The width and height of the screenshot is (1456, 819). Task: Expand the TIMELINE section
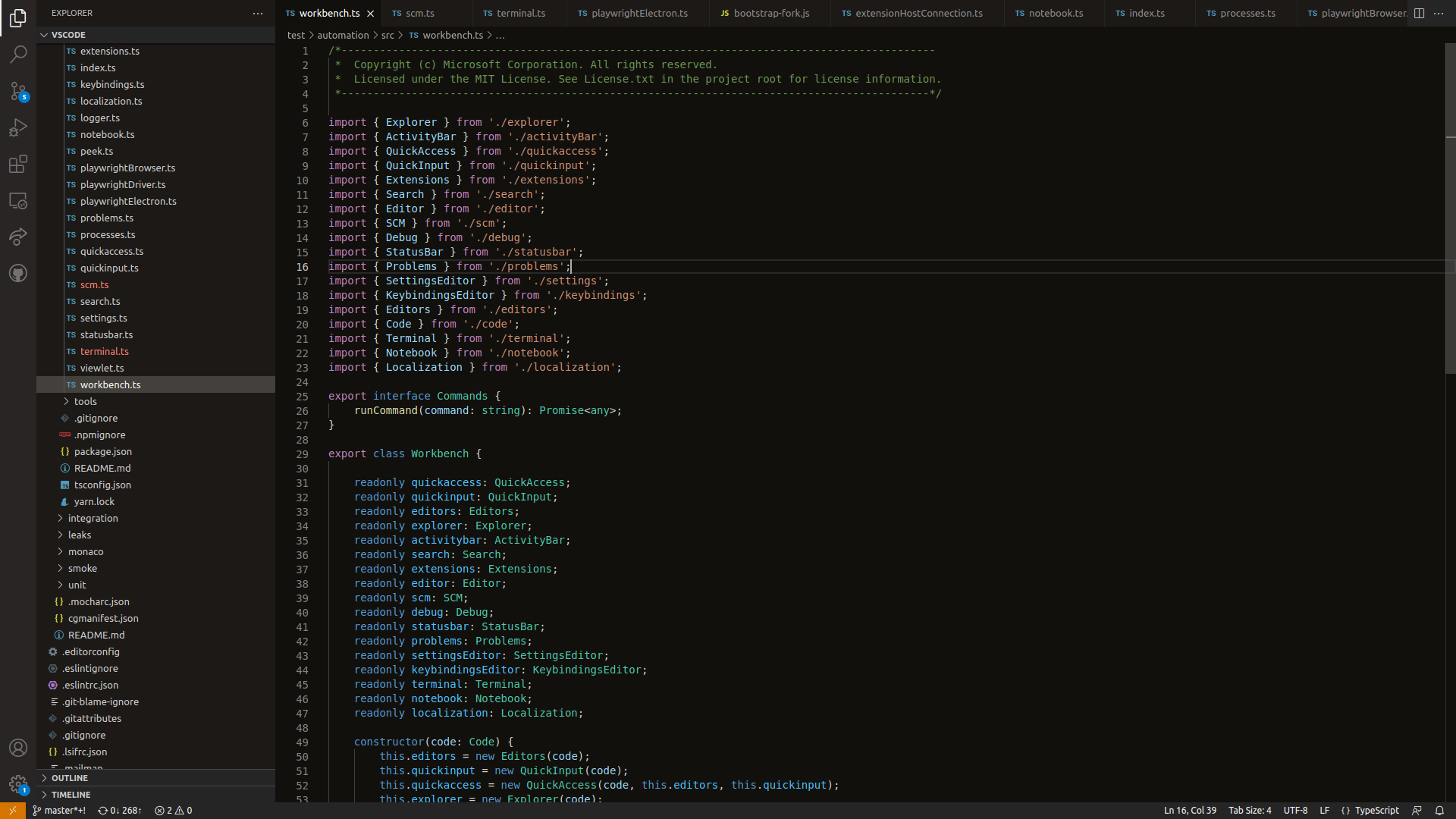(71, 795)
